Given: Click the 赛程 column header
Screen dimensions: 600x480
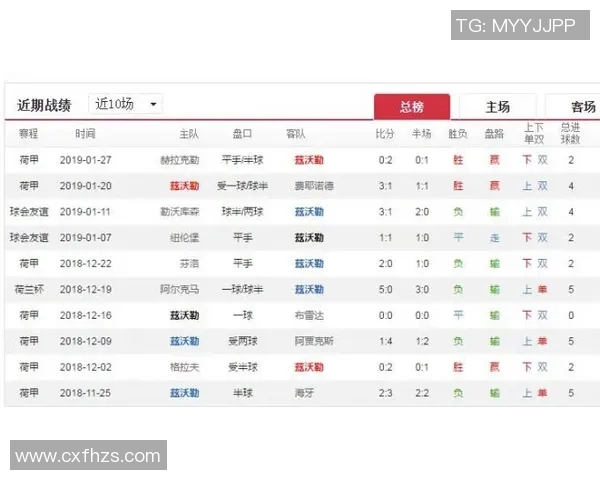Looking at the screenshot, I should 29,134.
